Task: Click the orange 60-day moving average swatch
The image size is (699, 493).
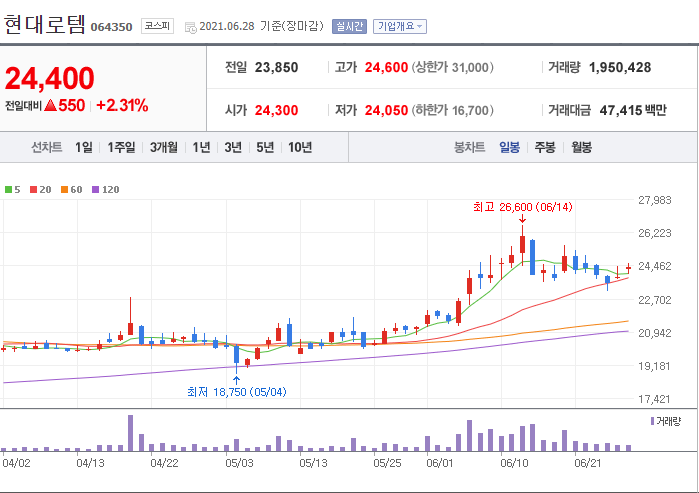Action: pos(65,189)
